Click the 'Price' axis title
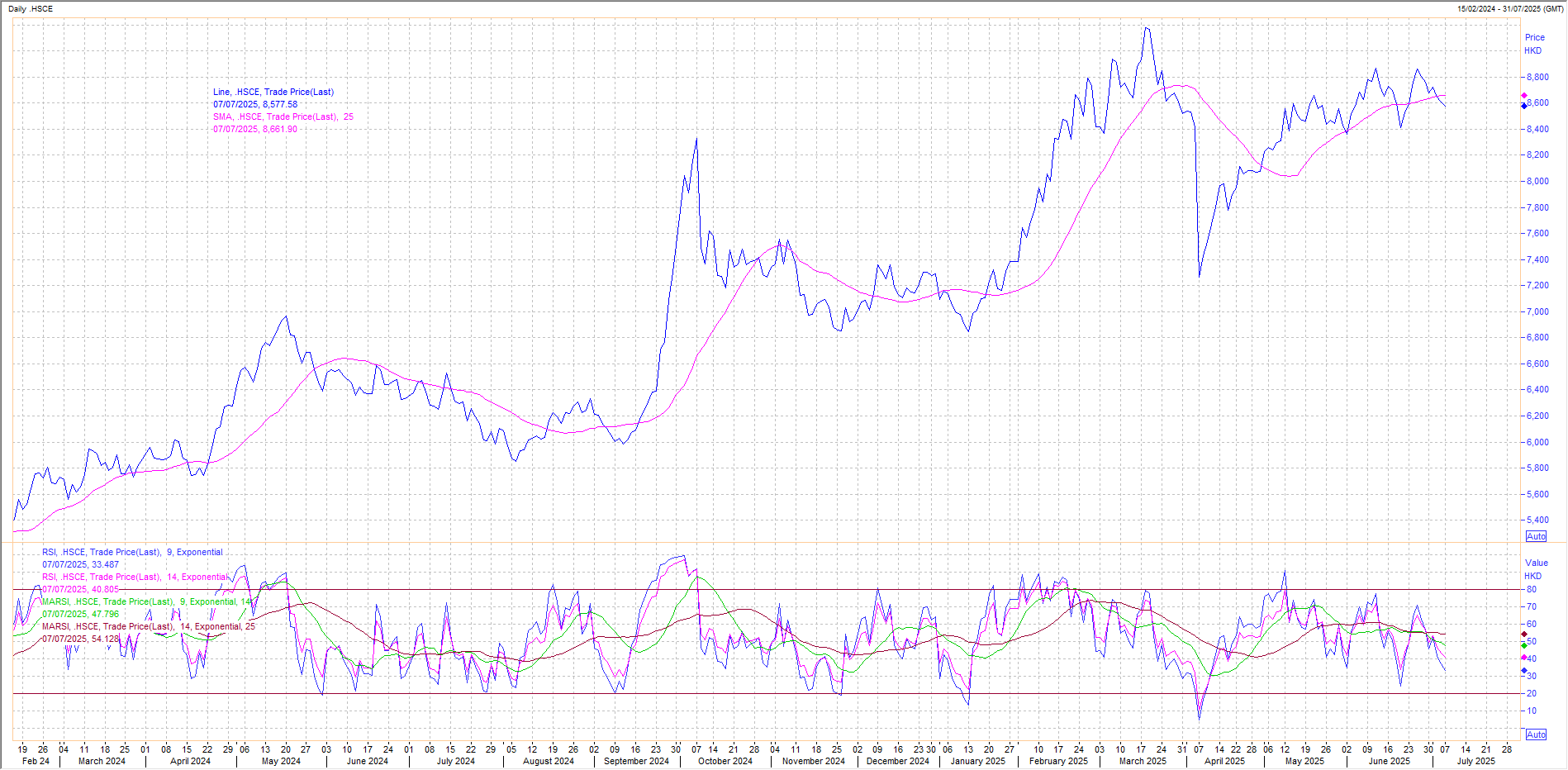Screen dimensions: 1568x770 click(x=1535, y=37)
